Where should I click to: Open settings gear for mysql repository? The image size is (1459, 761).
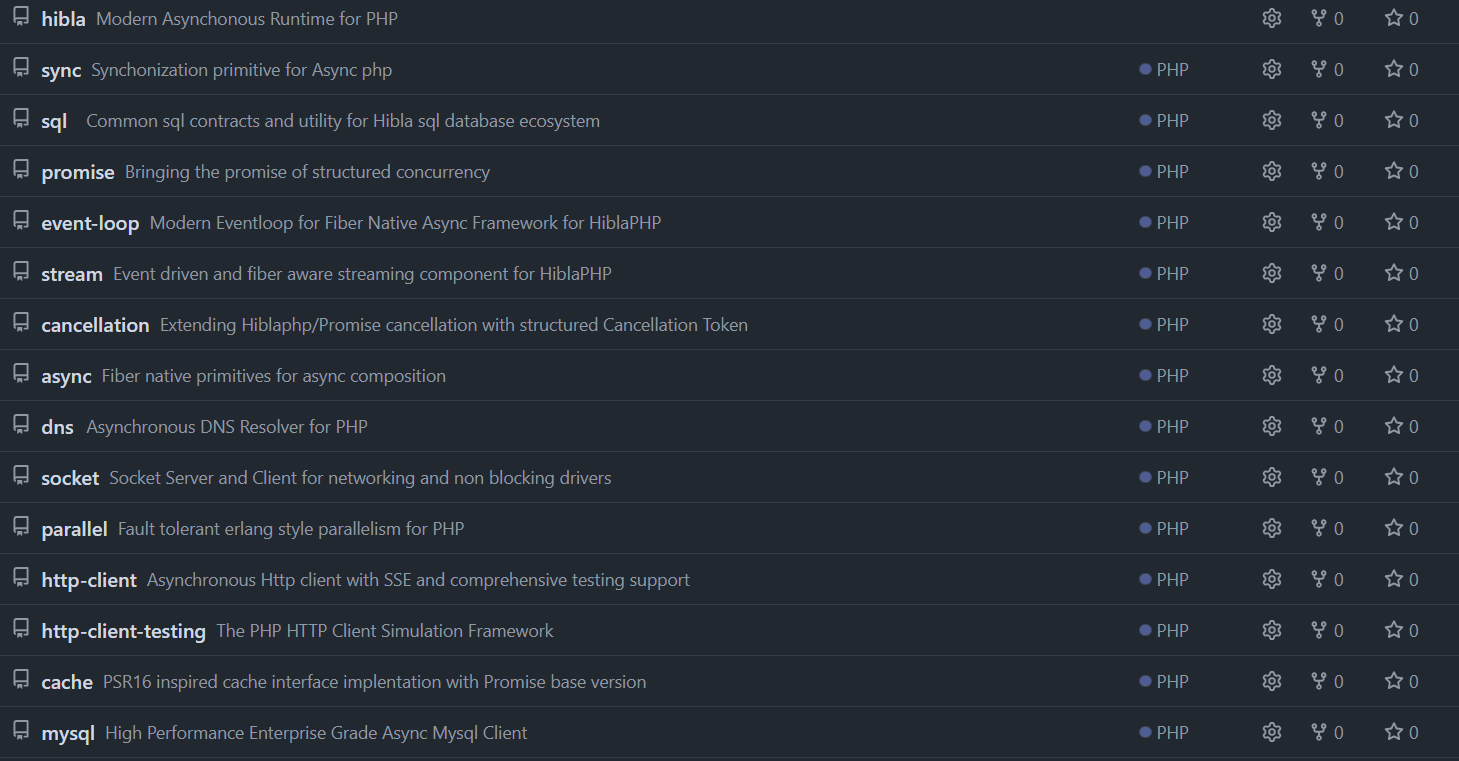[1272, 732]
